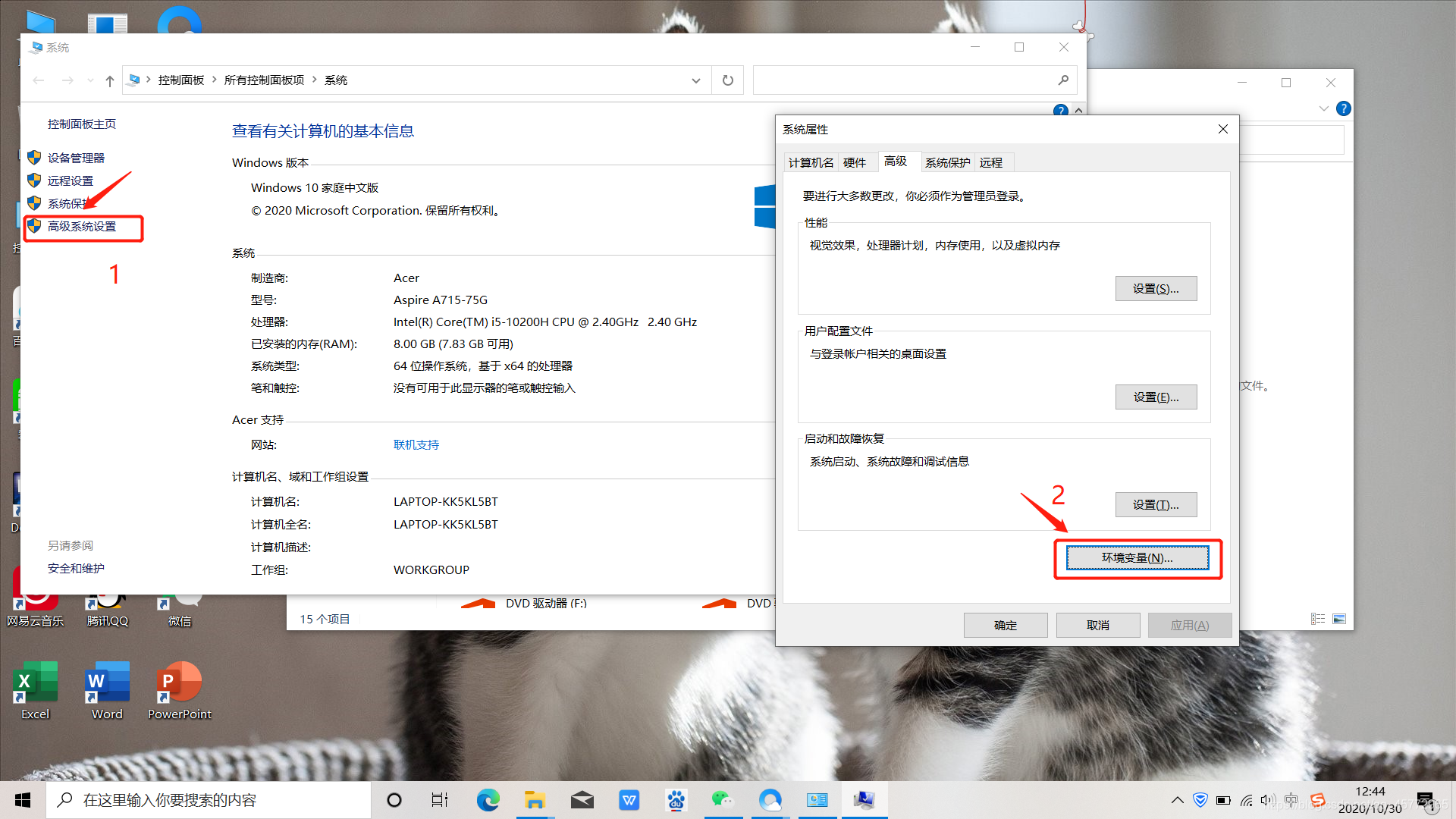This screenshot has height=819, width=1456.
Task: Select PowerPoint desktop shortcut
Action: point(180,689)
